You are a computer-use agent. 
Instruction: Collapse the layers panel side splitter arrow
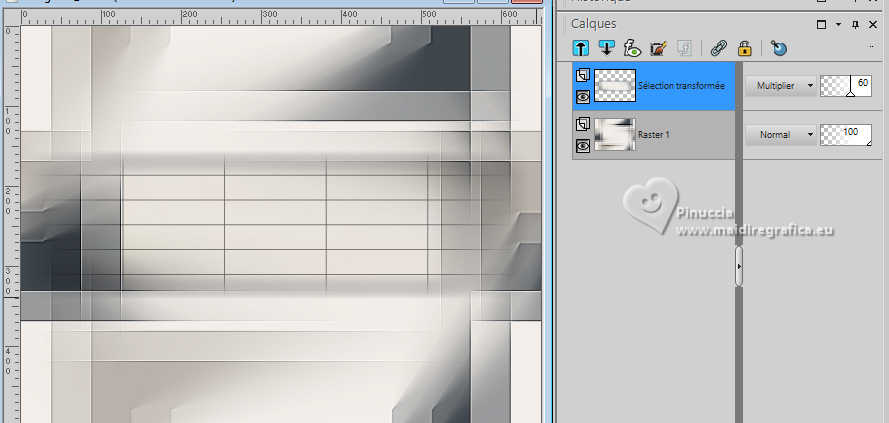[739, 266]
